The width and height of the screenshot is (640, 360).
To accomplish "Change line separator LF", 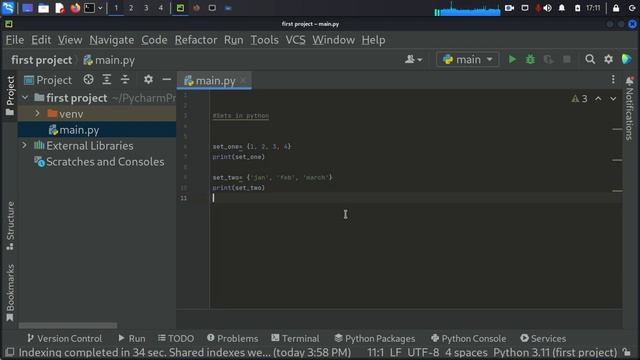I will (x=395, y=352).
